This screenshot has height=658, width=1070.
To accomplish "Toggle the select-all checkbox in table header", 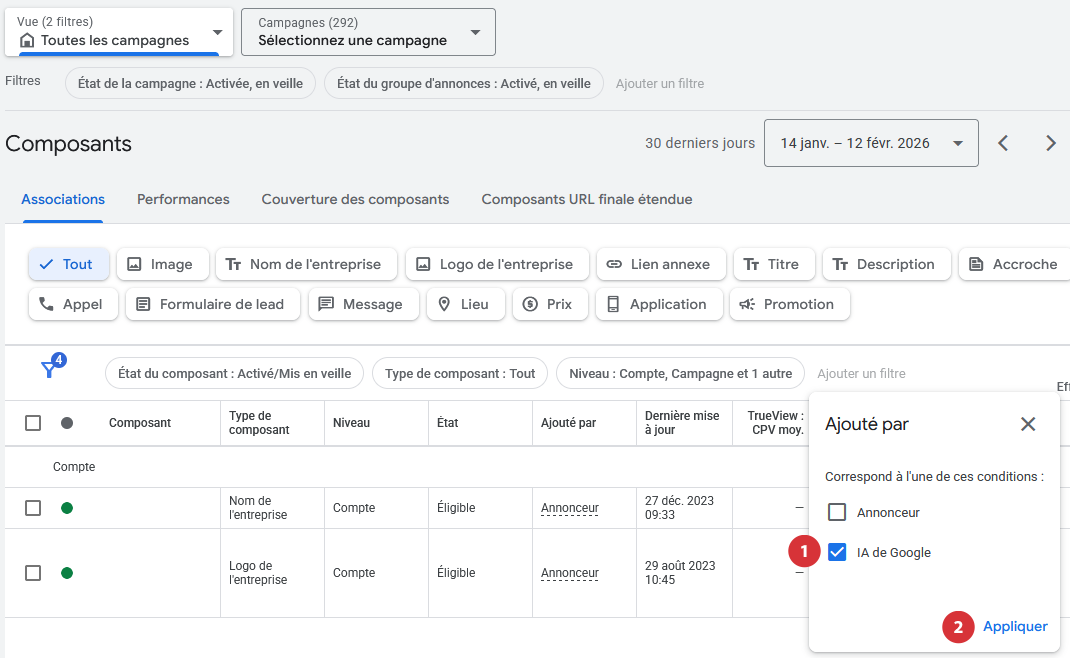I will pyautogui.click(x=33, y=423).
